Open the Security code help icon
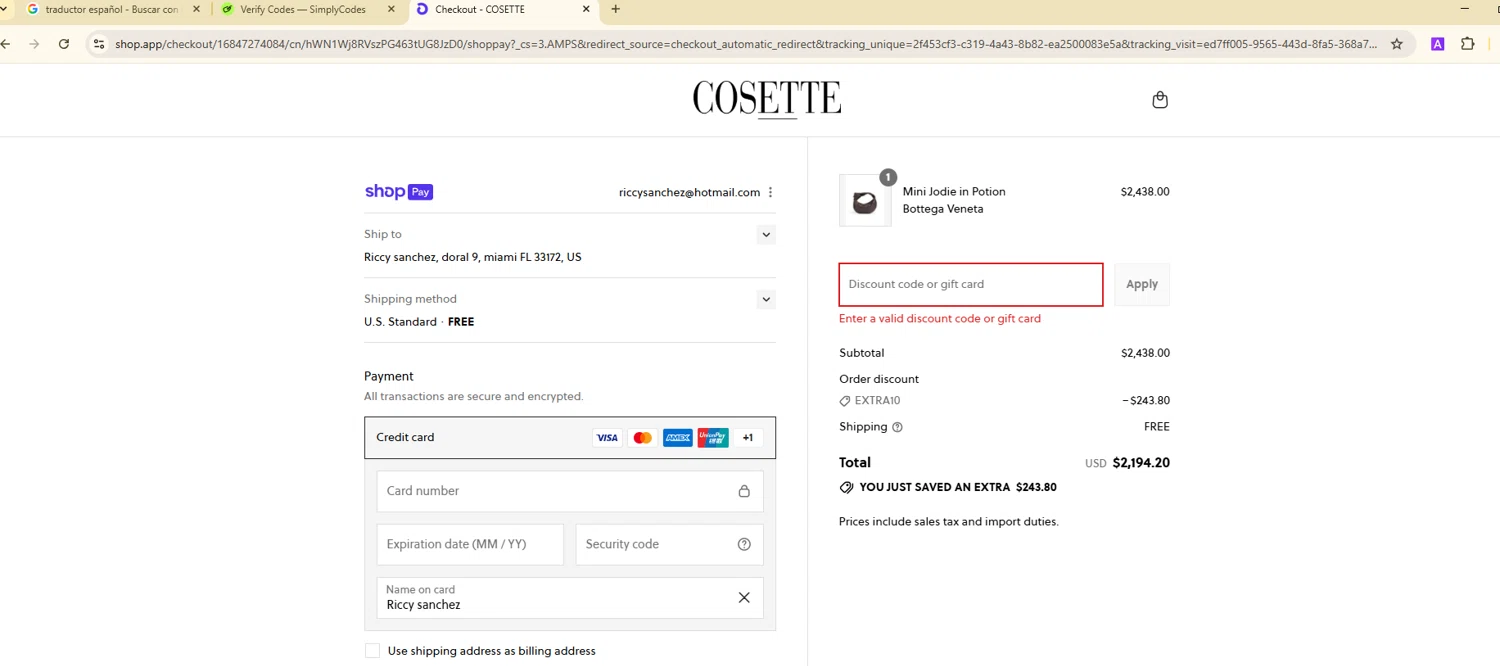 tap(744, 544)
